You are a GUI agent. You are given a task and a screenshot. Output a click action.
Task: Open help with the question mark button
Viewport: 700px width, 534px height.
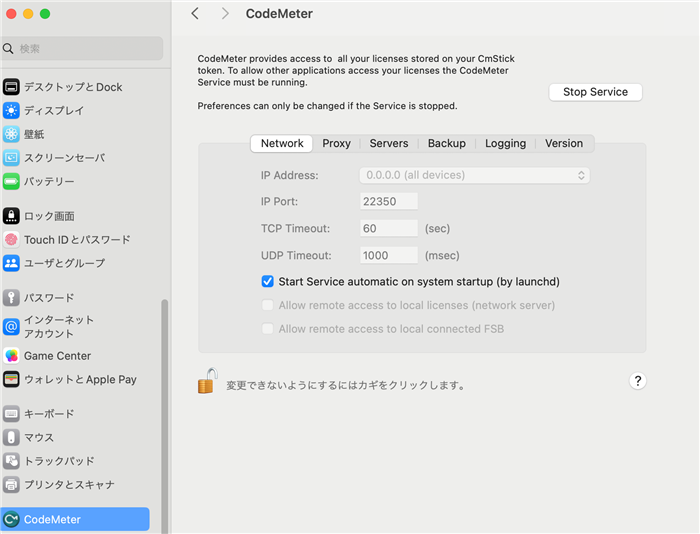[638, 381]
